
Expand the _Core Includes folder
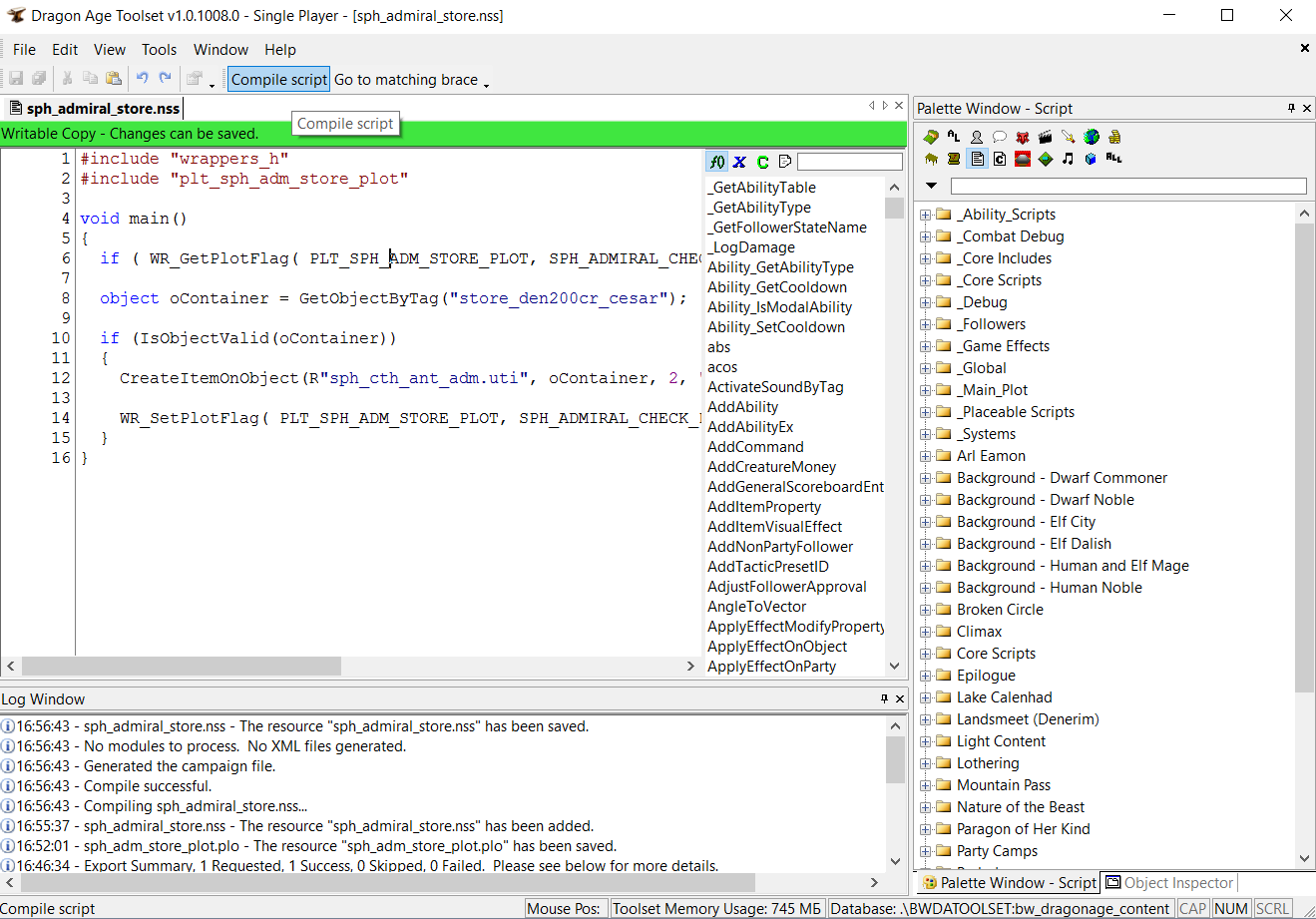click(x=925, y=258)
